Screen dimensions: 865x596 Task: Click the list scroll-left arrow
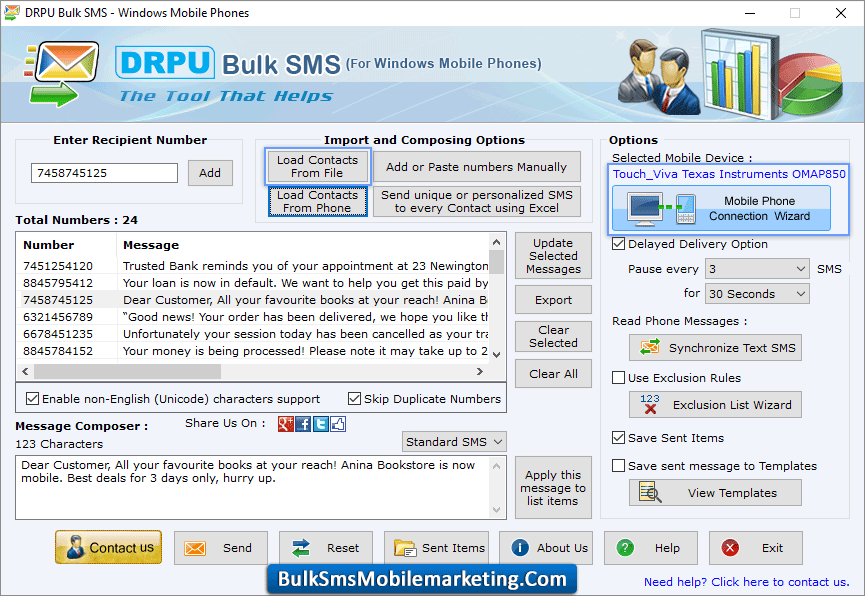click(25, 371)
